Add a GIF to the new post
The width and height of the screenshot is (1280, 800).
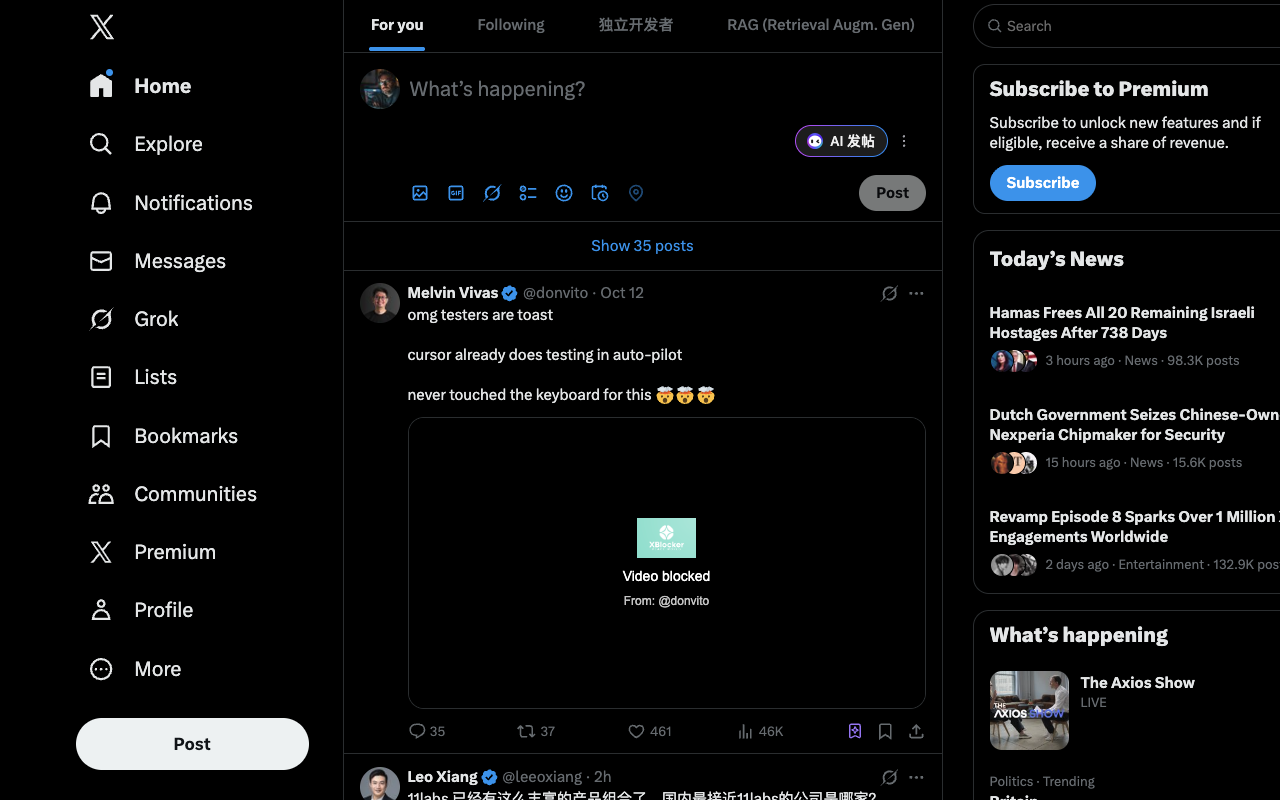coord(456,193)
